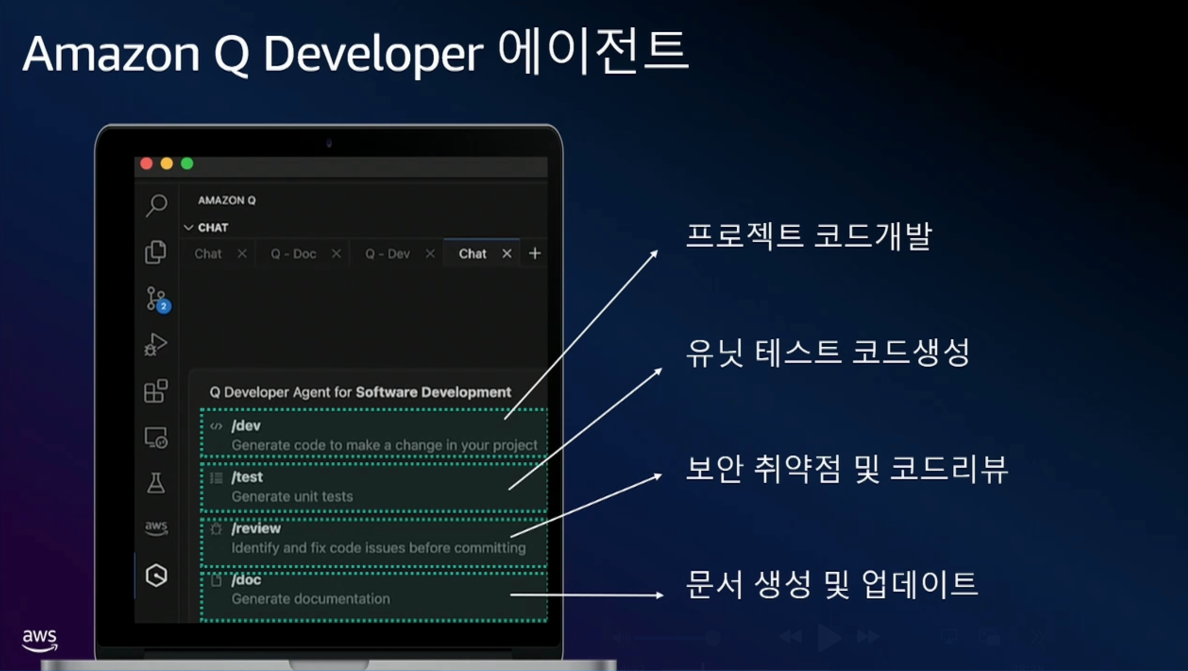The width and height of the screenshot is (1188, 671).
Task: Click the AMAZON Q panel title
Action: 227,201
